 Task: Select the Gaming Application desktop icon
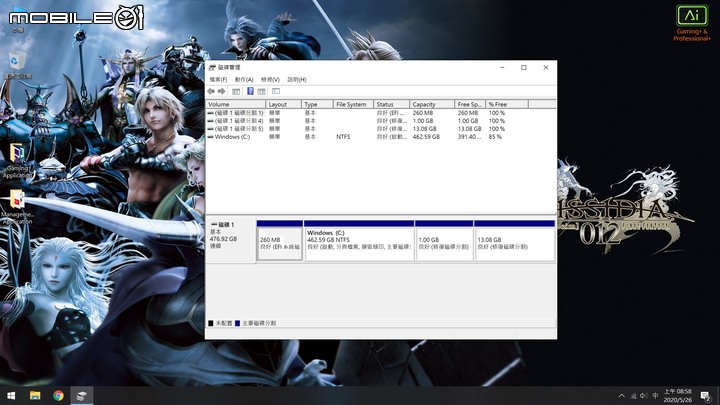17,161
